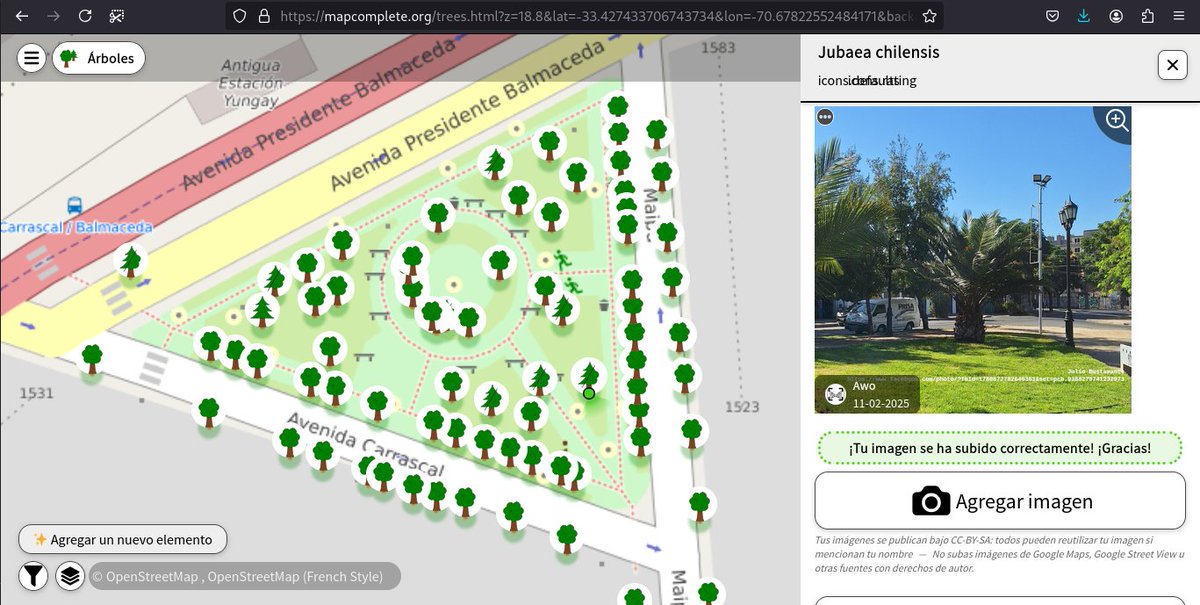The height and width of the screenshot is (605, 1200).
Task: Click the browser back arrow
Action: tap(22, 16)
